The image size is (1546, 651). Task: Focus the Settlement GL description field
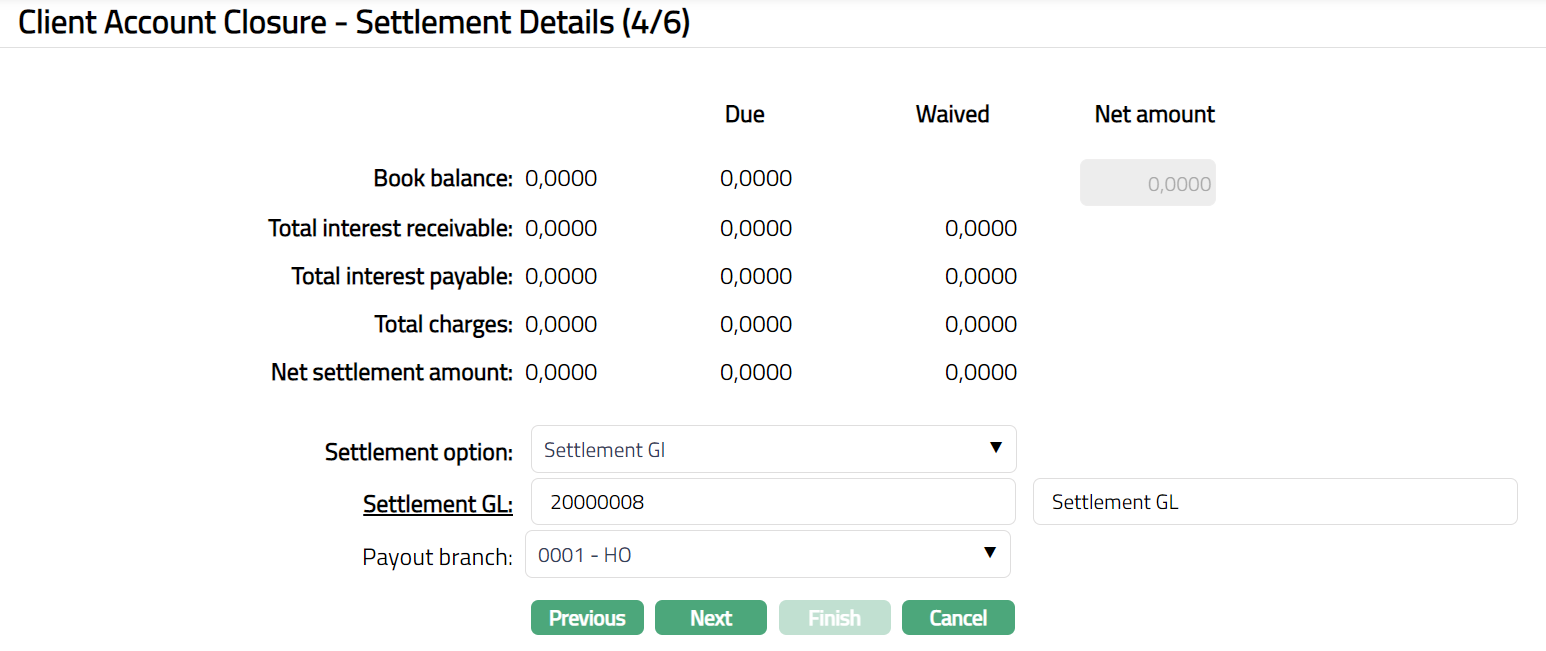pyautogui.click(x=1274, y=502)
